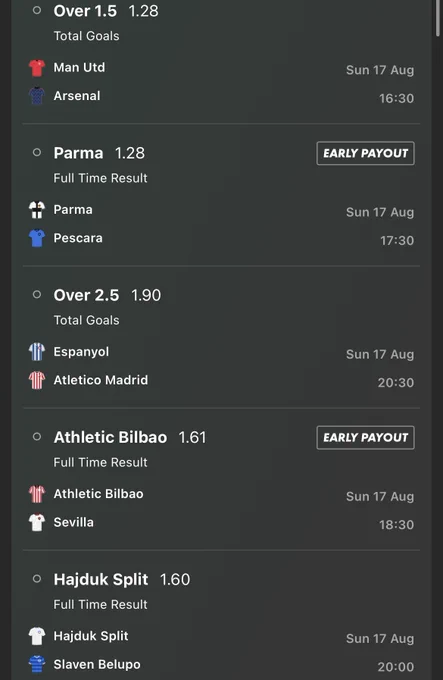Click the Espanyol striped jersey icon
443x680 pixels.
click(37, 352)
